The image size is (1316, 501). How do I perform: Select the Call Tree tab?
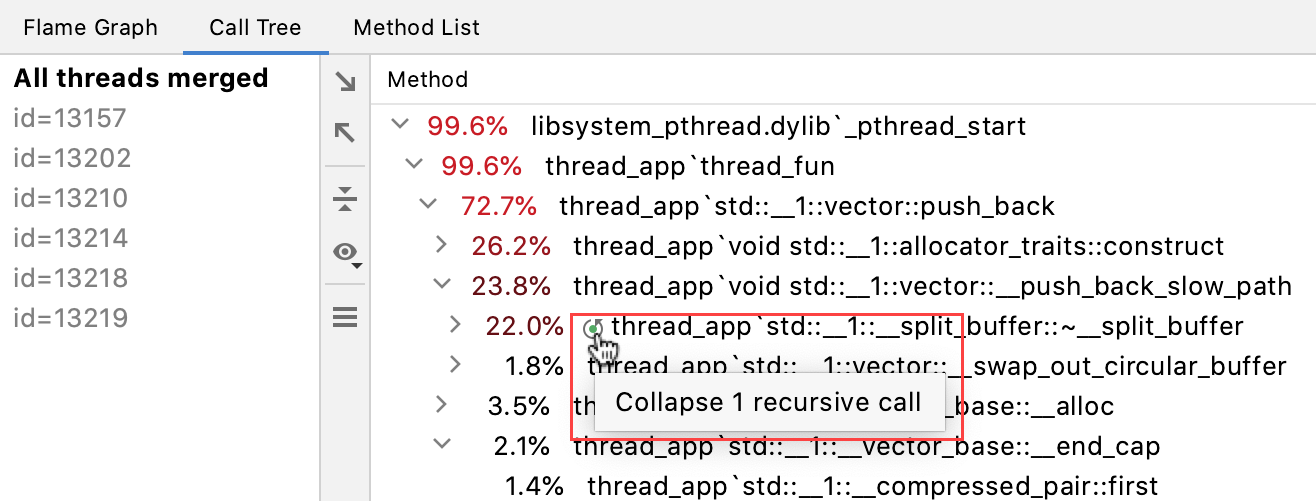[x=255, y=28]
